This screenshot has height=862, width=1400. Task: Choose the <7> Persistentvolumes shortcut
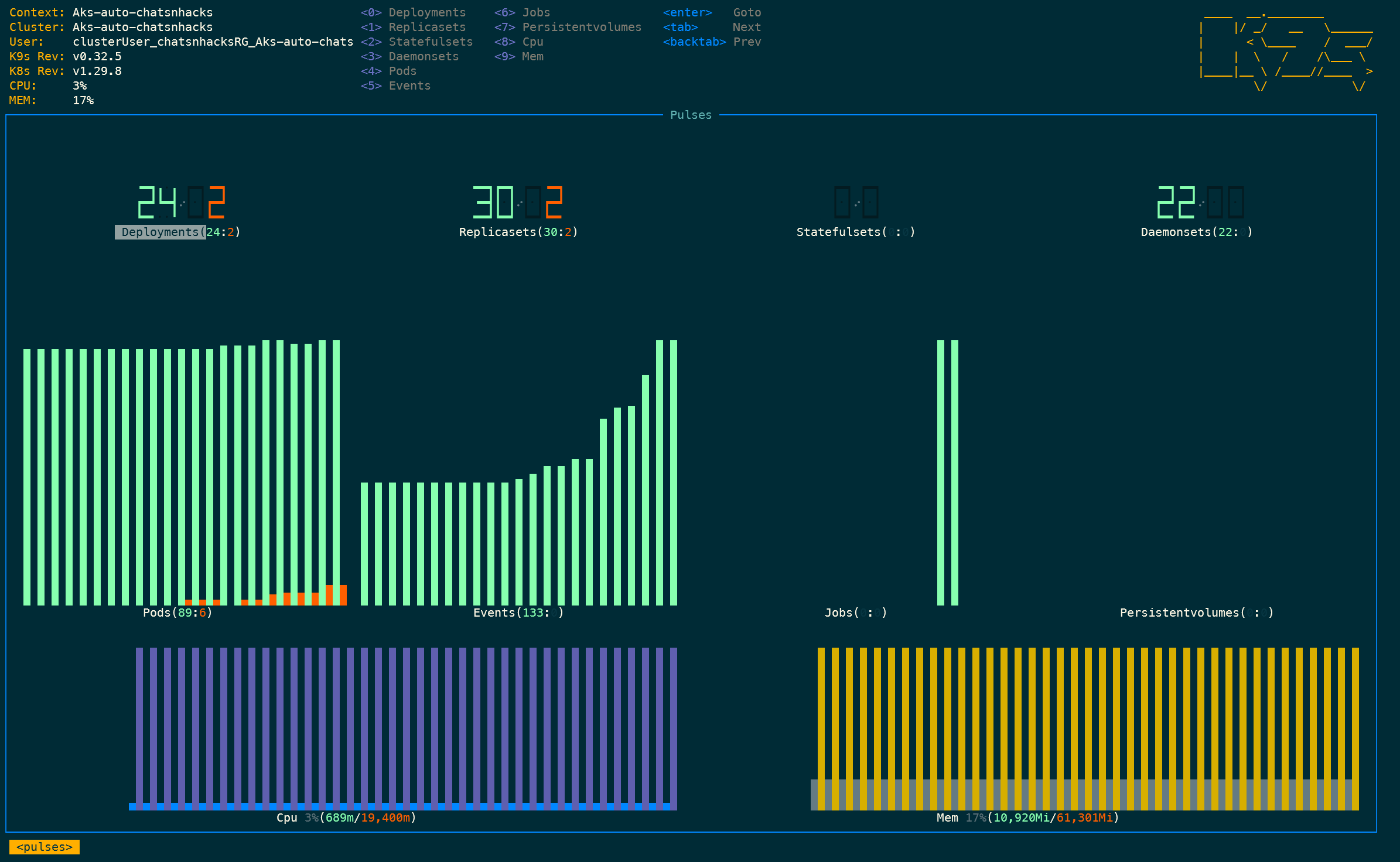pos(568,27)
